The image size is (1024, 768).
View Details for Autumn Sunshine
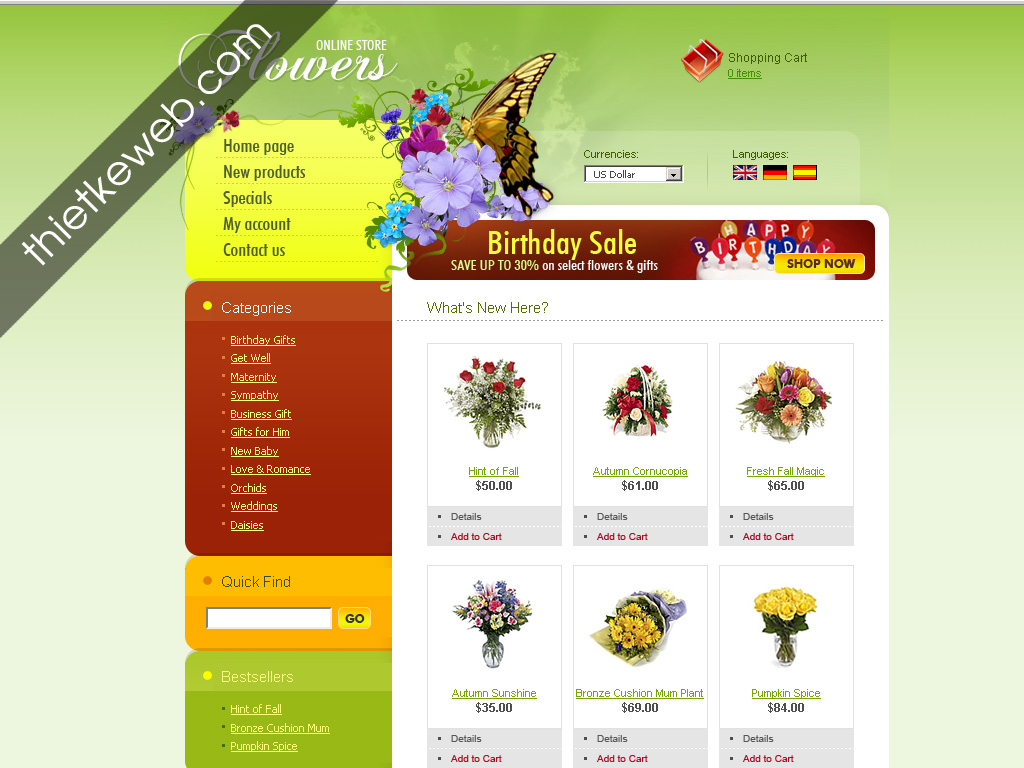[x=466, y=739]
